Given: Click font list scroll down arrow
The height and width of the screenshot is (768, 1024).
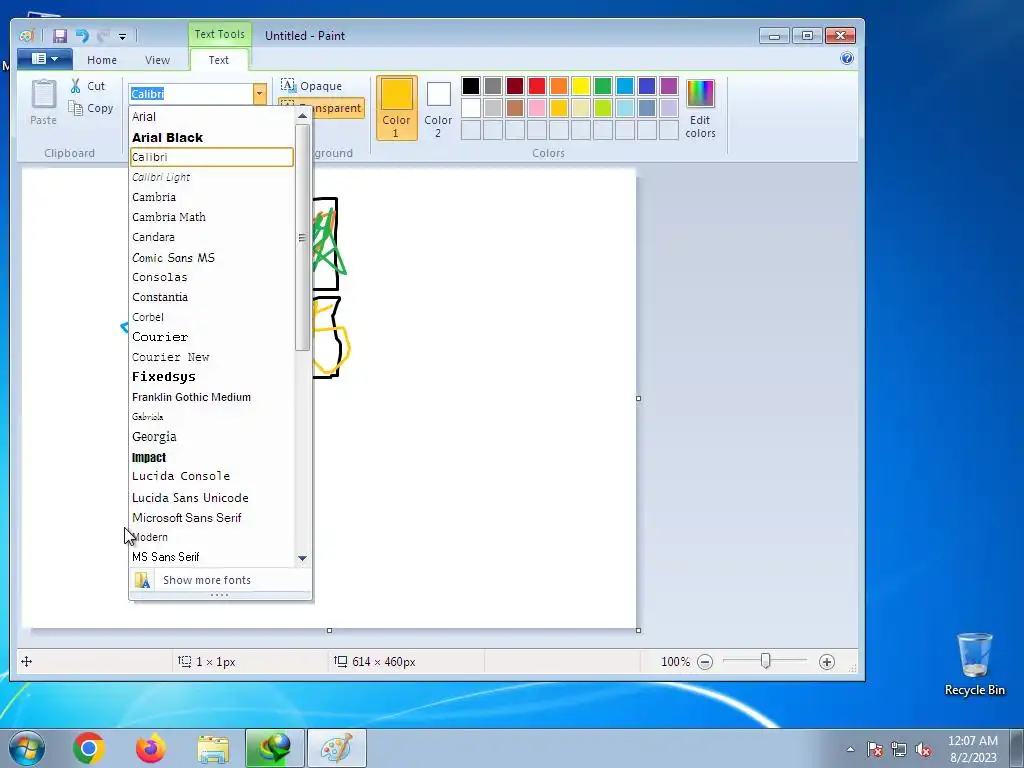Looking at the screenshot, I should tap(302, 558).
